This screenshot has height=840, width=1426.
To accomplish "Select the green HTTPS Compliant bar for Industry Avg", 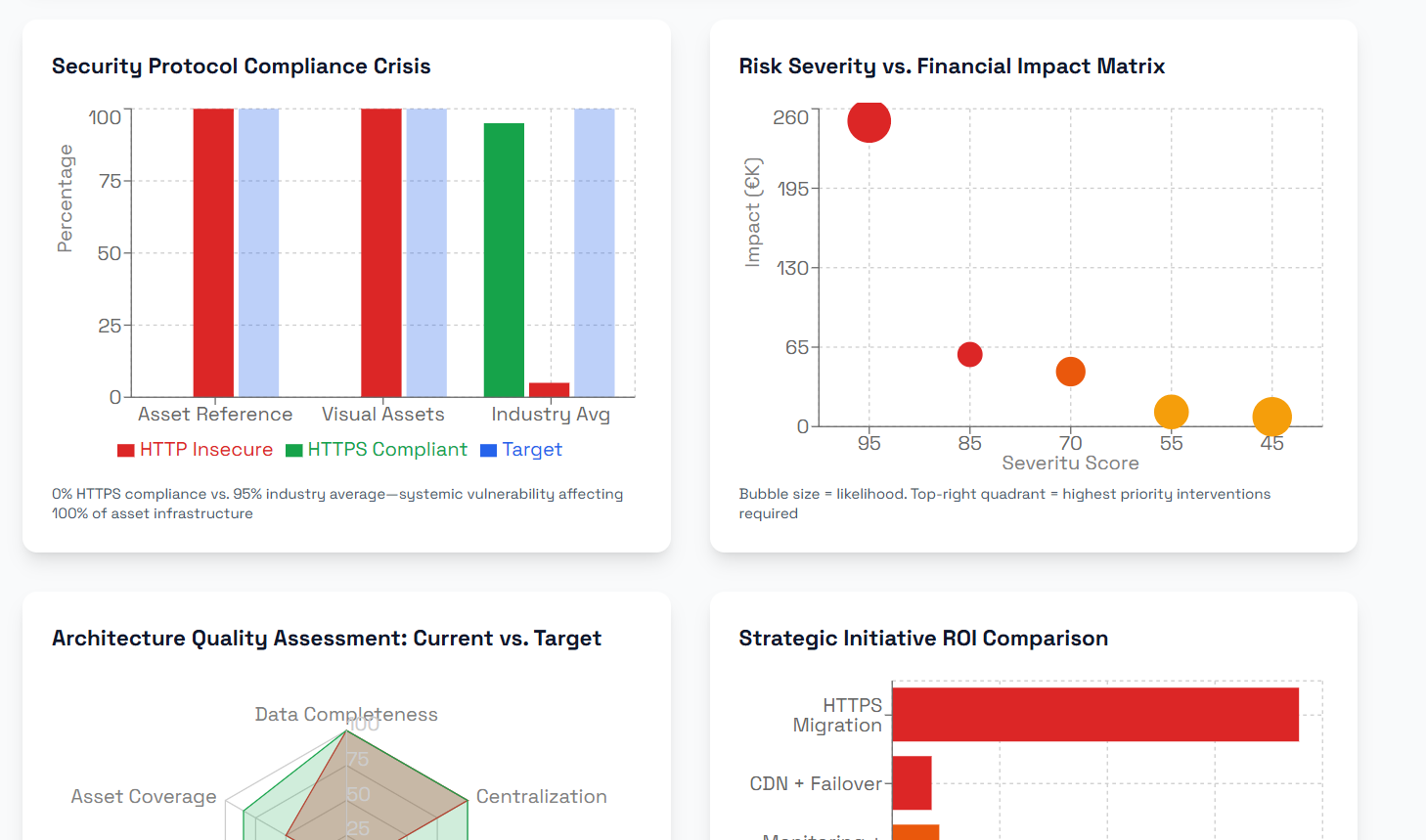I will point(504,260).
